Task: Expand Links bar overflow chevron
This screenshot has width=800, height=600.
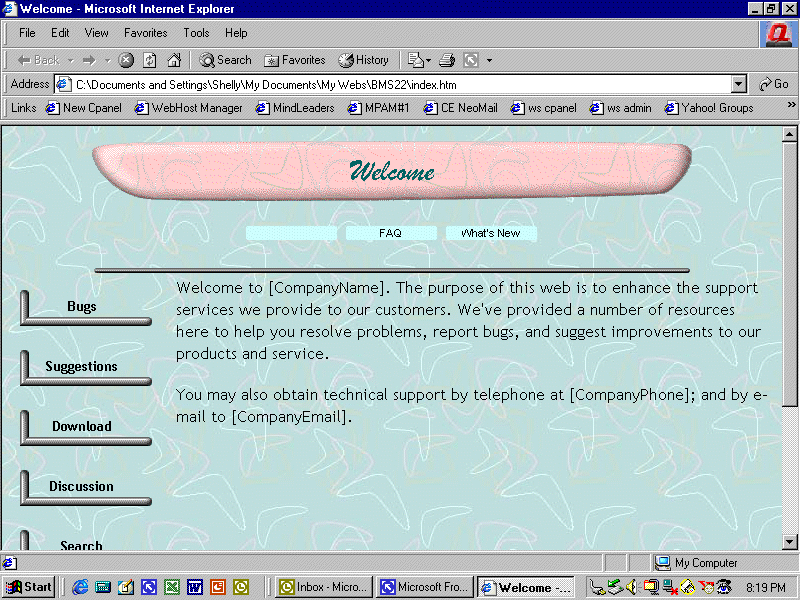Action: click(791, 105)
